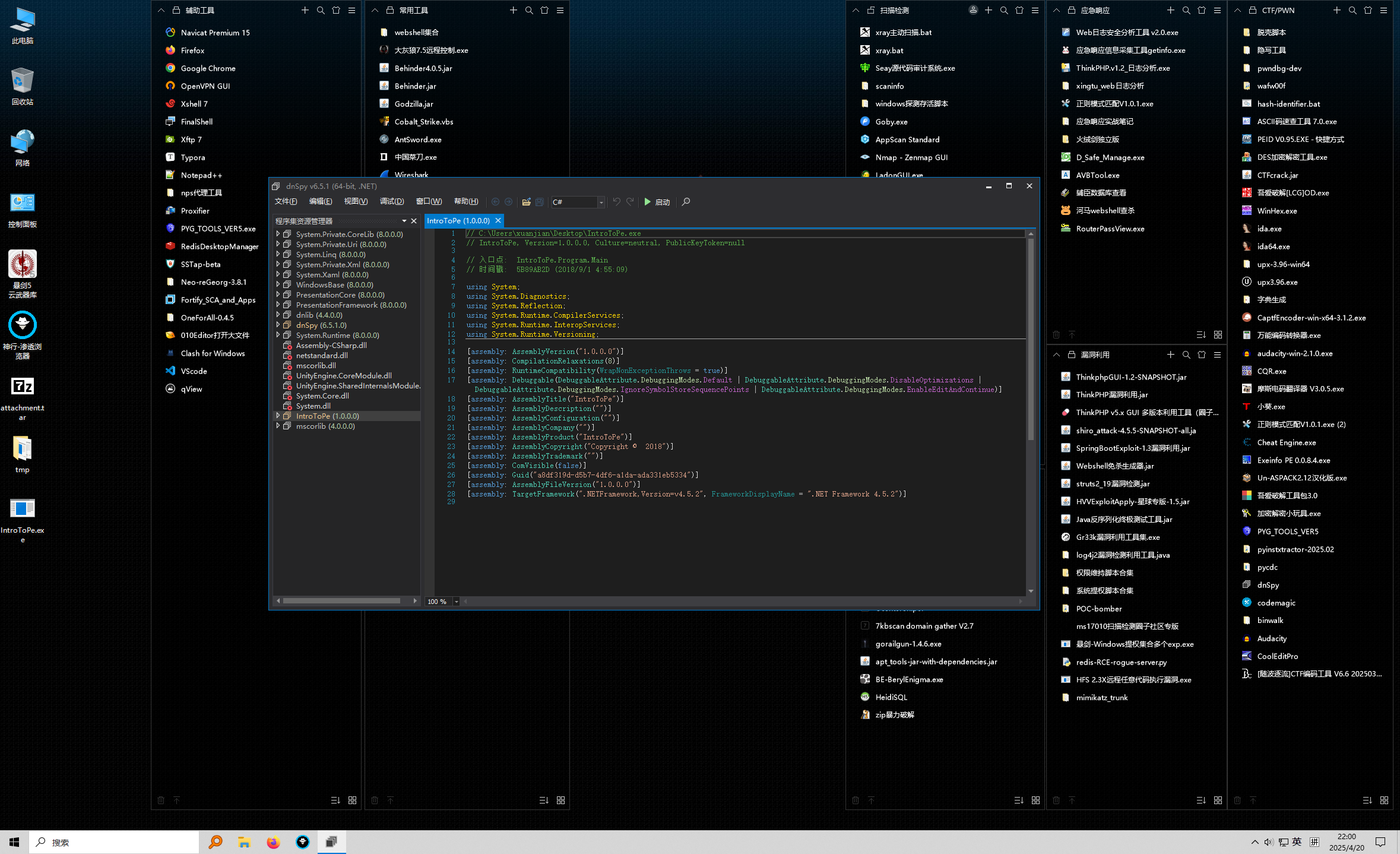The image size is (1400, 854).
Task: Close the 程序集资源管理器 panel
Action: coord(414,221)
